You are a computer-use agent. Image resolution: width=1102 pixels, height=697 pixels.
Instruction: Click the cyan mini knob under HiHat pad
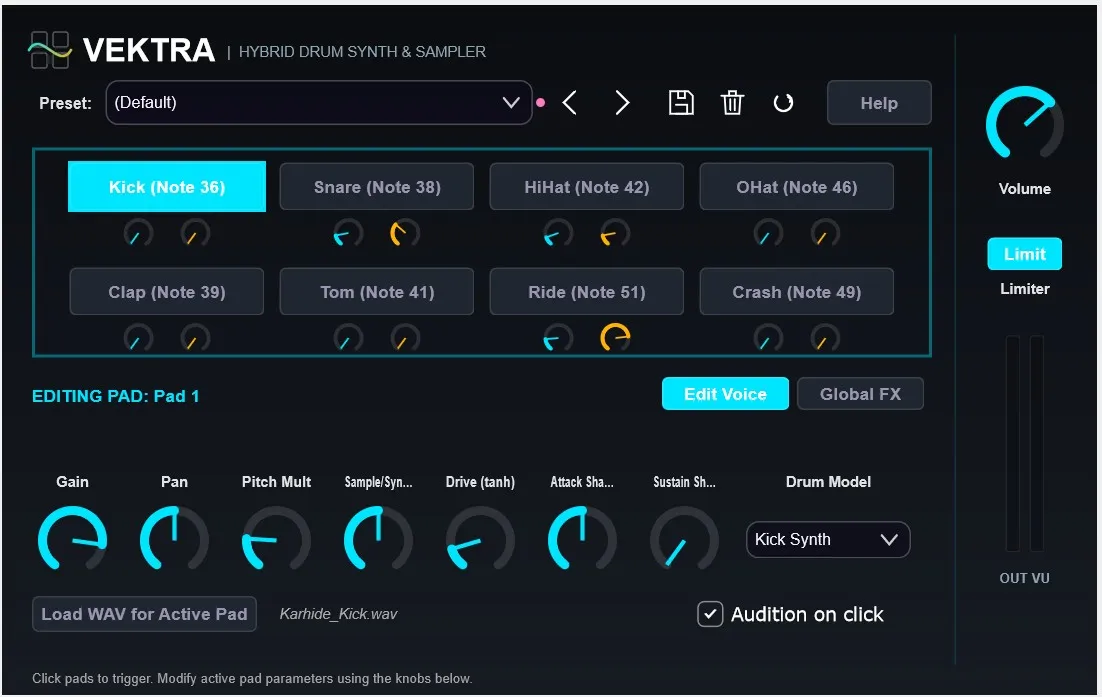558,233
